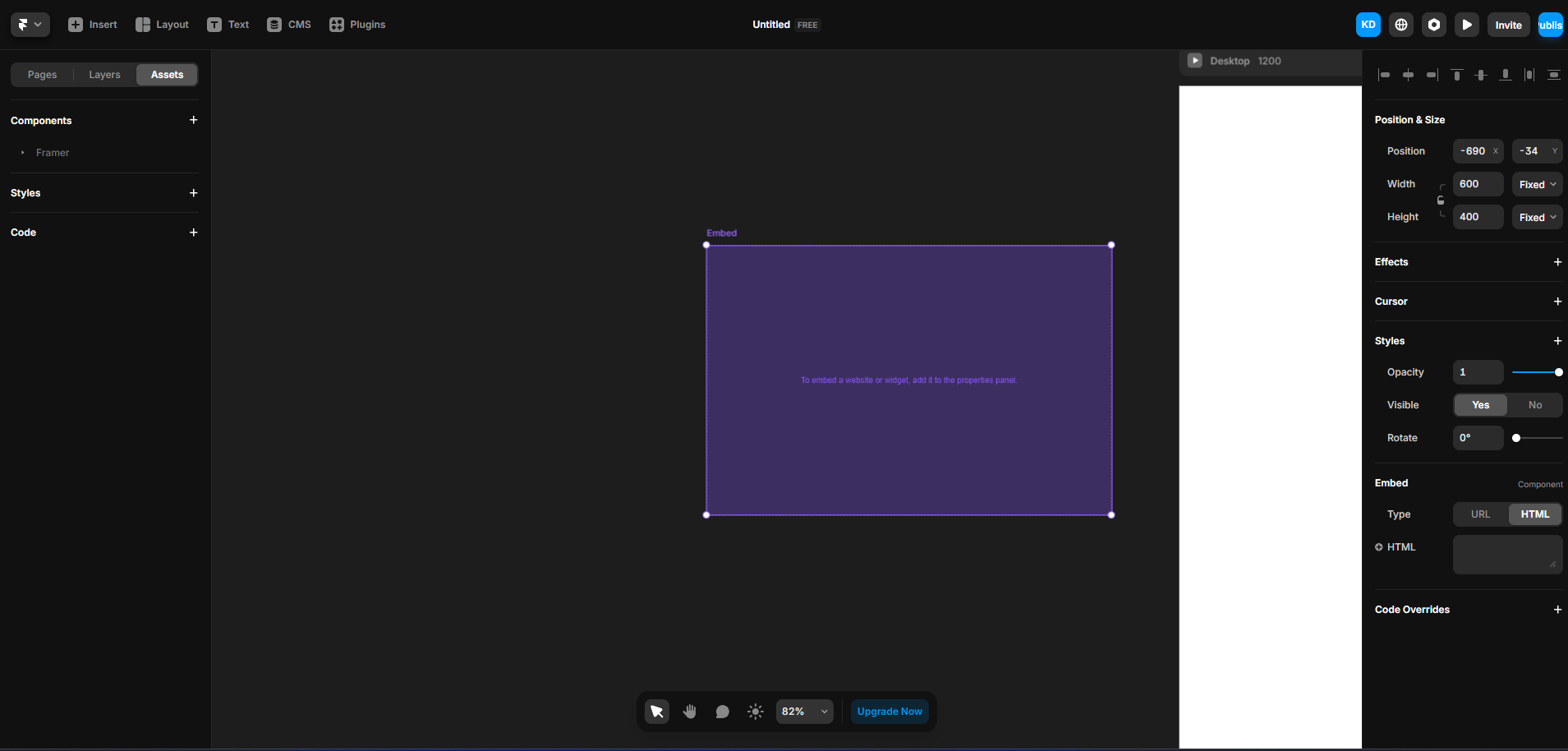Screen dimensions: 1568x751
Task: Select the comment tool
Action: (x=722, y=712)
